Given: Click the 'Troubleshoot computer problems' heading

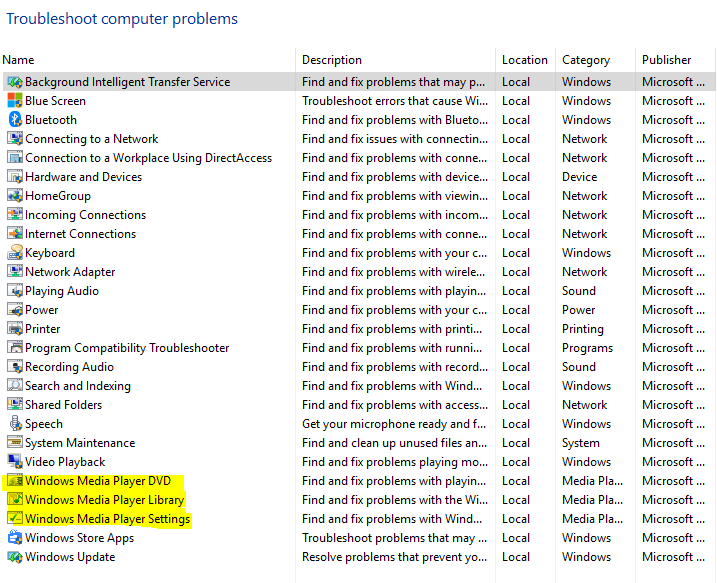Looking at the screenshot, I should (122, 19).
